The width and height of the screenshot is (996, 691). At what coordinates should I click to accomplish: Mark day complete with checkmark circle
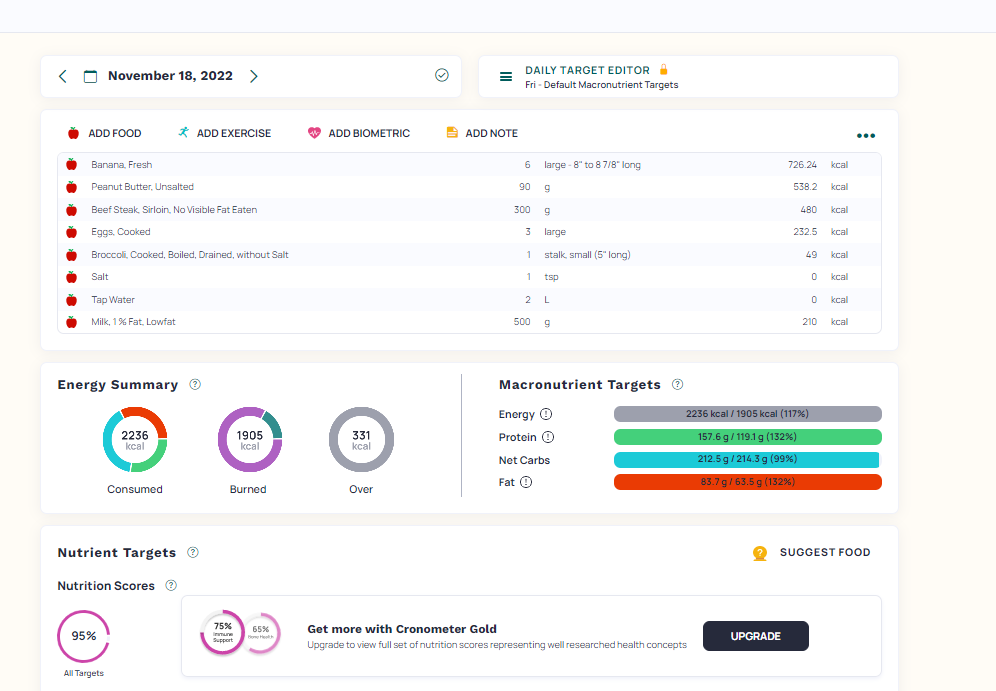tap(441, 75)
